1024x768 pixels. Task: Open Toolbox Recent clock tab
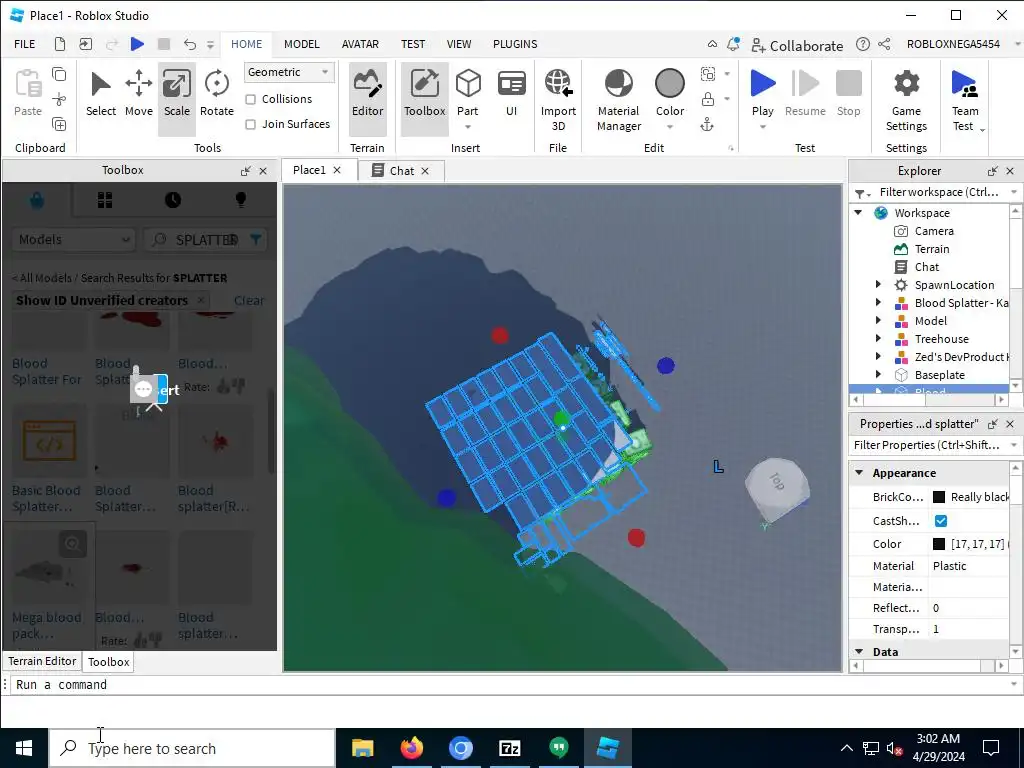pos(173,200)
